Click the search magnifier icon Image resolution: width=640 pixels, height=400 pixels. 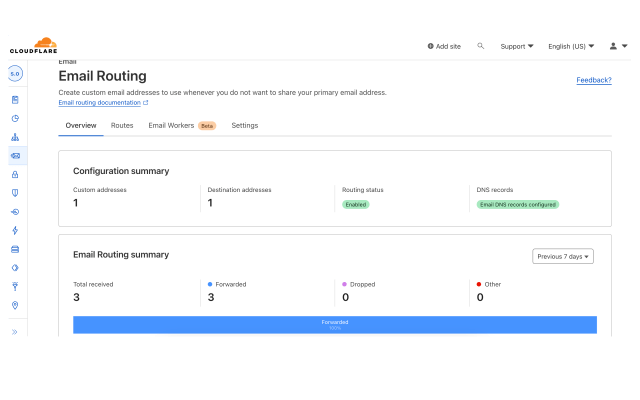coord(481,46)
